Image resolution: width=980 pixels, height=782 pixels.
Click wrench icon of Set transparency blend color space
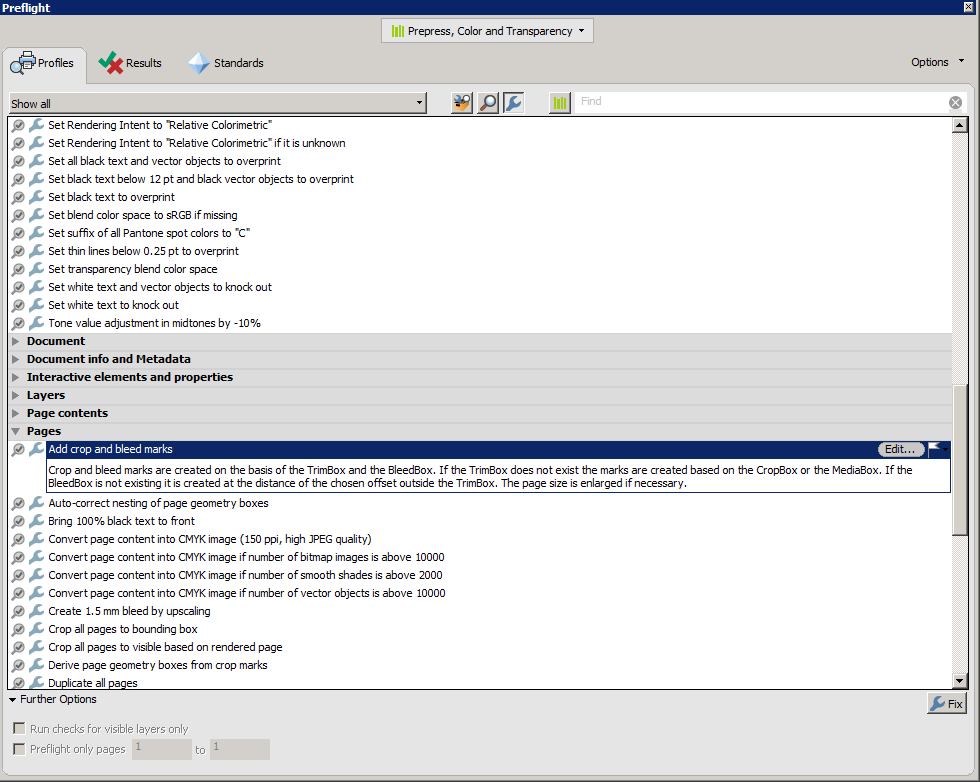[37, 269]
